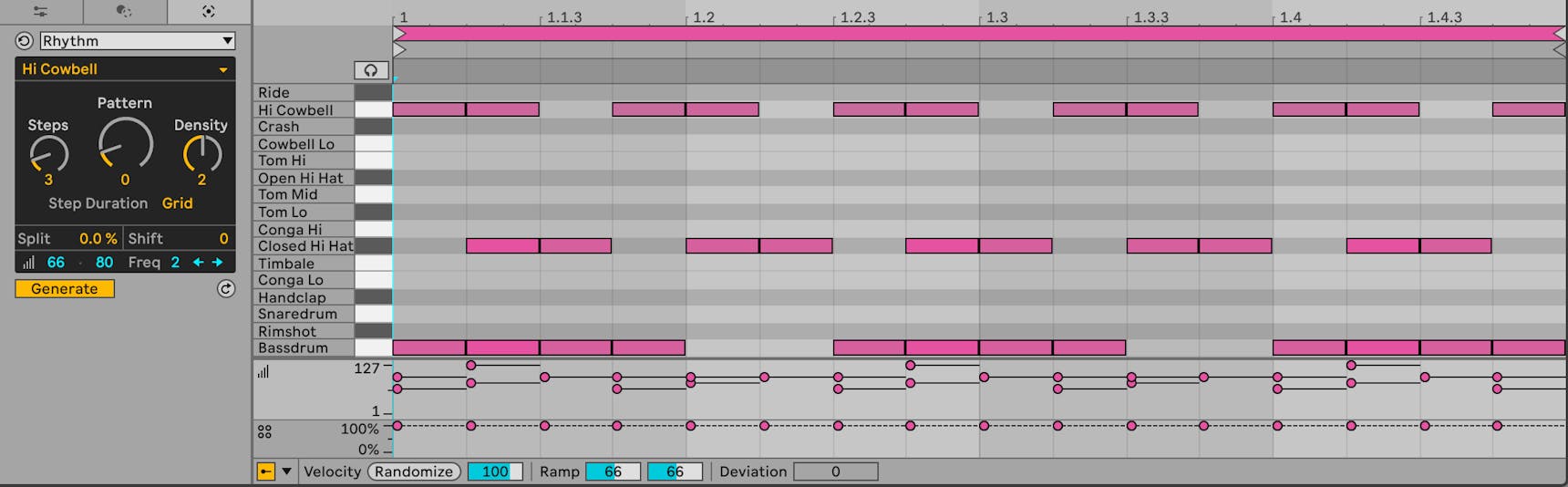Select the pink loop brace bar

(979, 34)
